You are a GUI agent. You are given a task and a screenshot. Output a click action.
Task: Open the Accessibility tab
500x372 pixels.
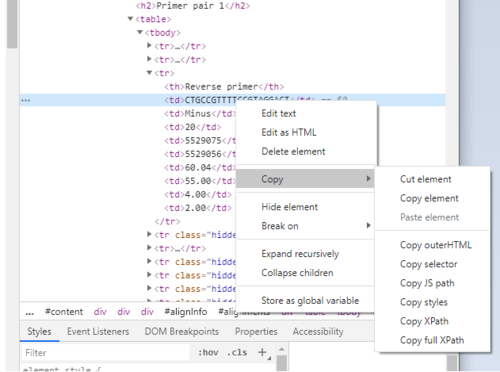pyautogui.click(x=318, y=332)
